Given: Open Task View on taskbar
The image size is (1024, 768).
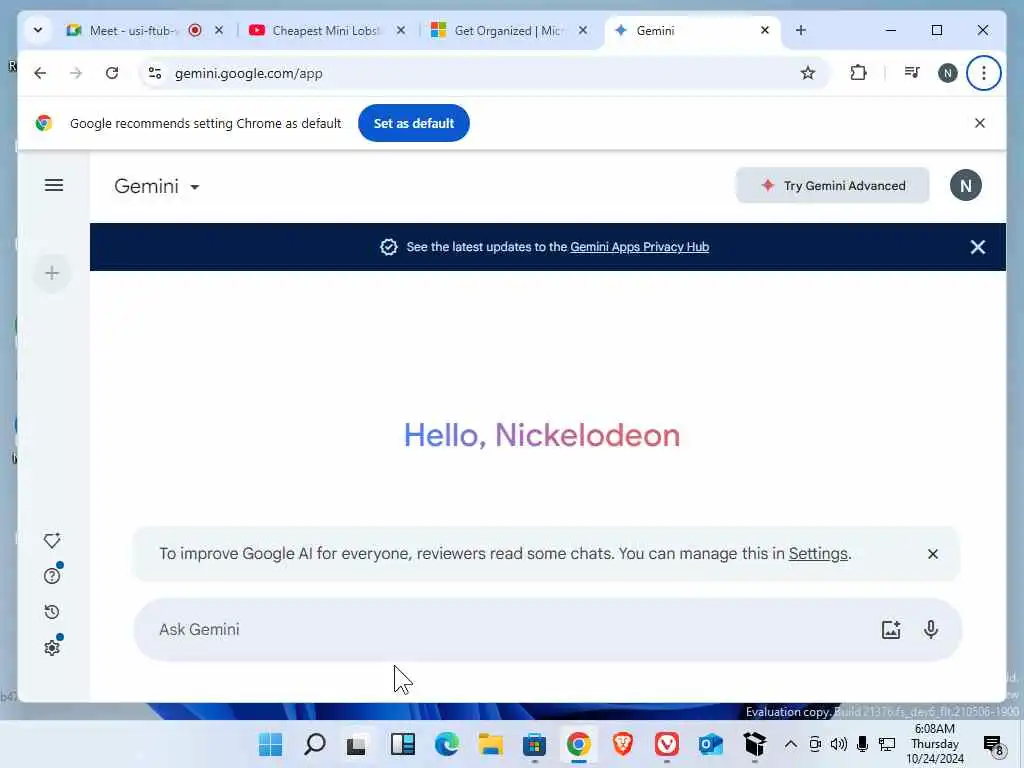Looking at the screenshot, I should point(358,744).
